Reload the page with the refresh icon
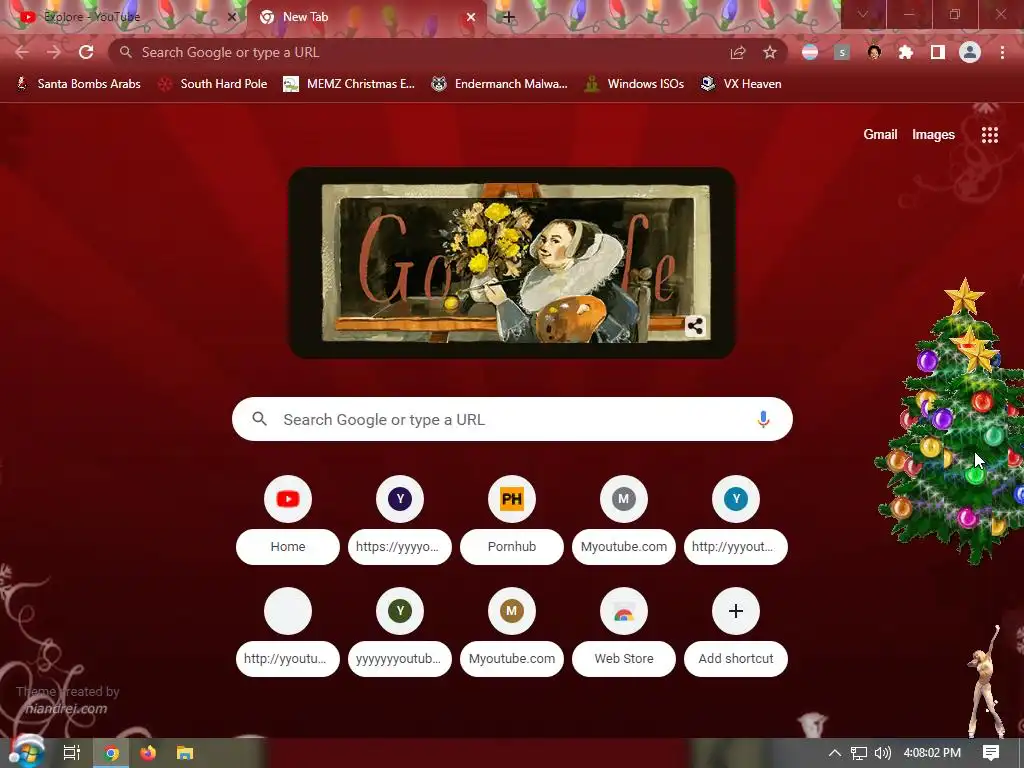The width and height of the screenshot is (1024, 768). click(86, 52)
